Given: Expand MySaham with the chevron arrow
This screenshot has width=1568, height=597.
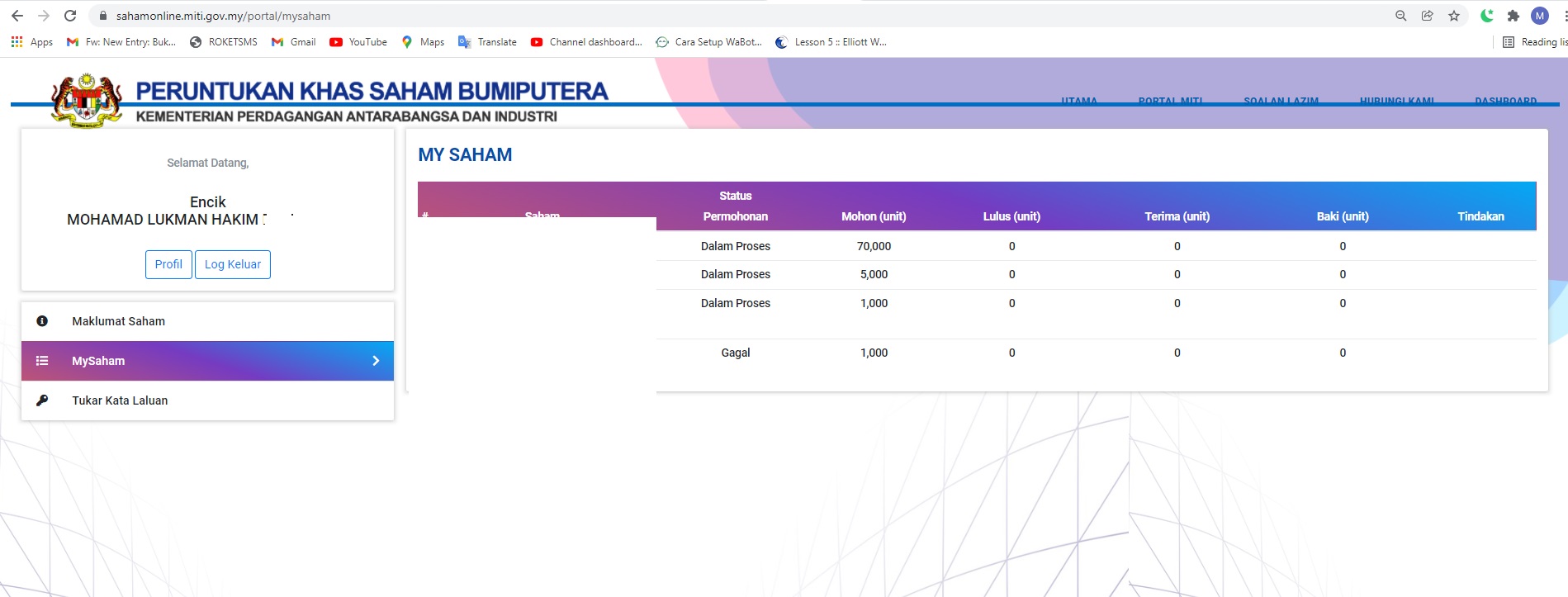Looking at the screenshot, I should click(376, 361).
